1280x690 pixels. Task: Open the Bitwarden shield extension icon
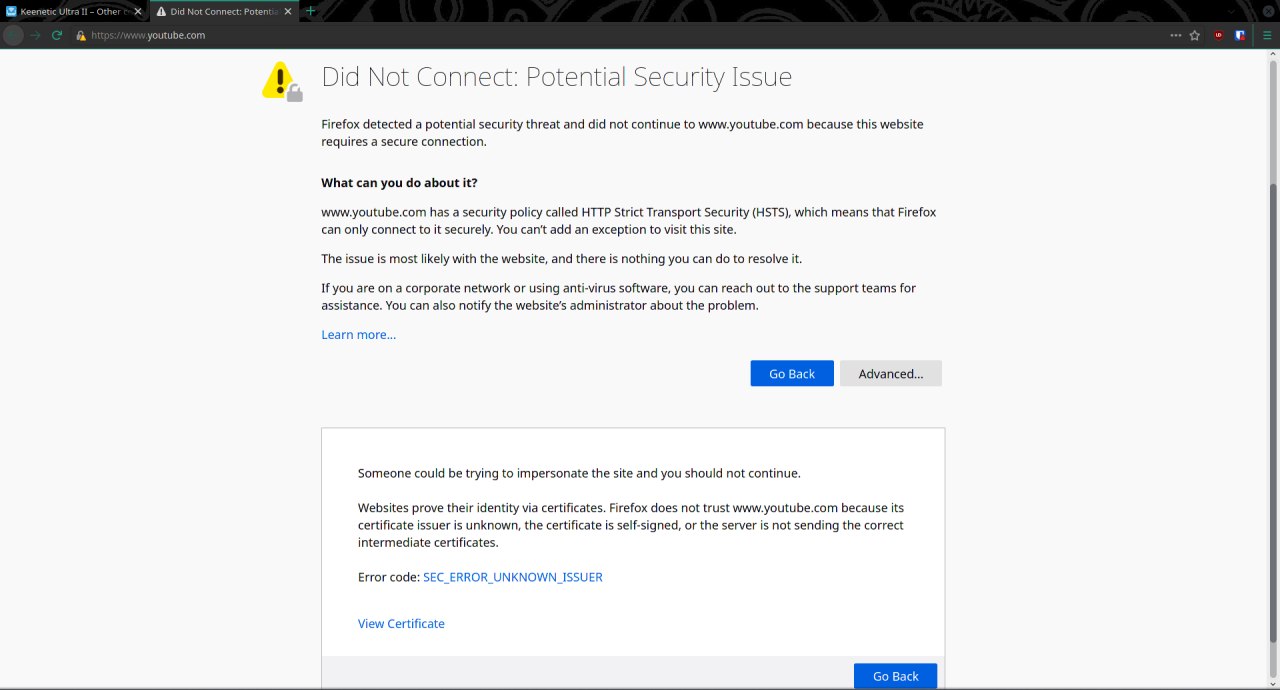(1240, 35)
